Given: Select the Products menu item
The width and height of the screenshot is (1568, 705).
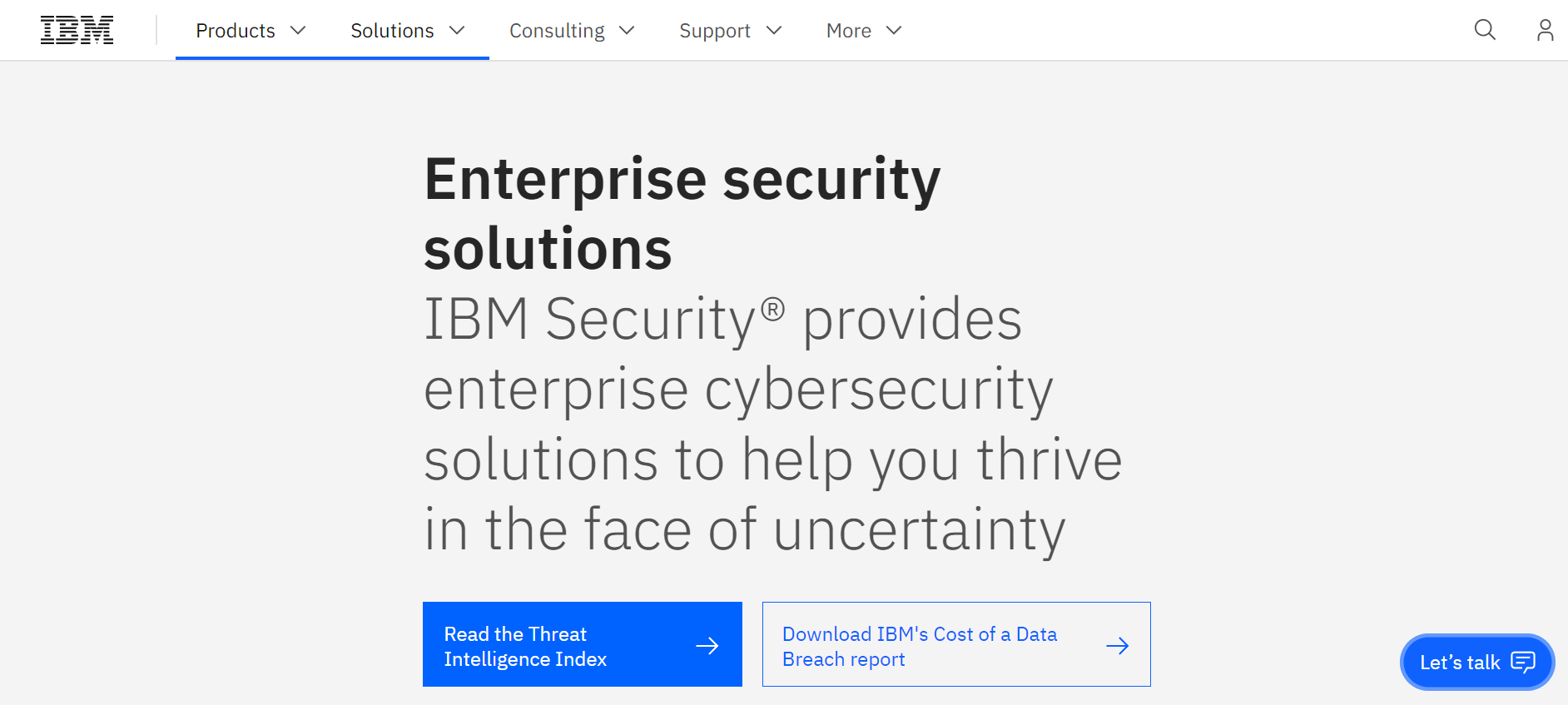Looking at the screenshot, I should 235,31.
